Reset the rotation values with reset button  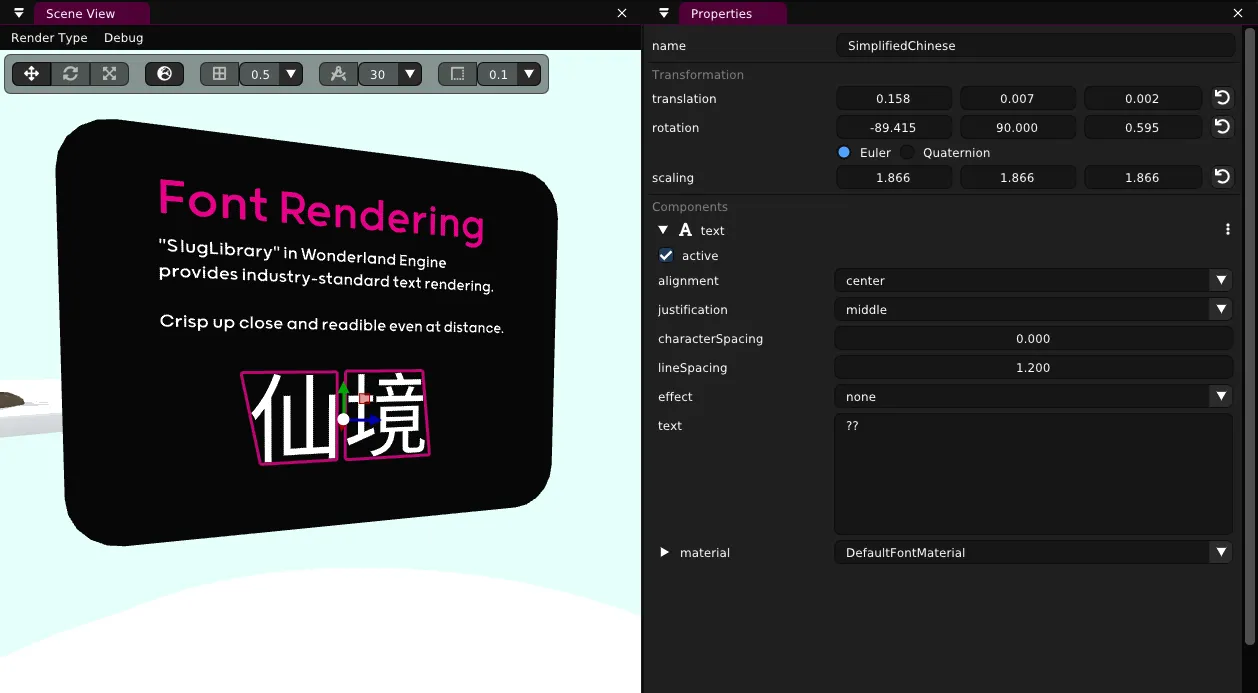[x=1221, y=127]
